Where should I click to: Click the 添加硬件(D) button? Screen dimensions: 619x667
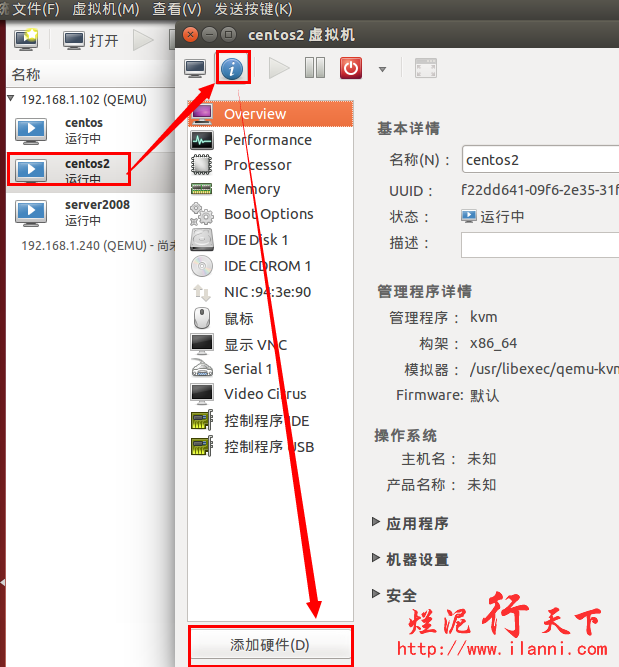[x=270, y=645]
